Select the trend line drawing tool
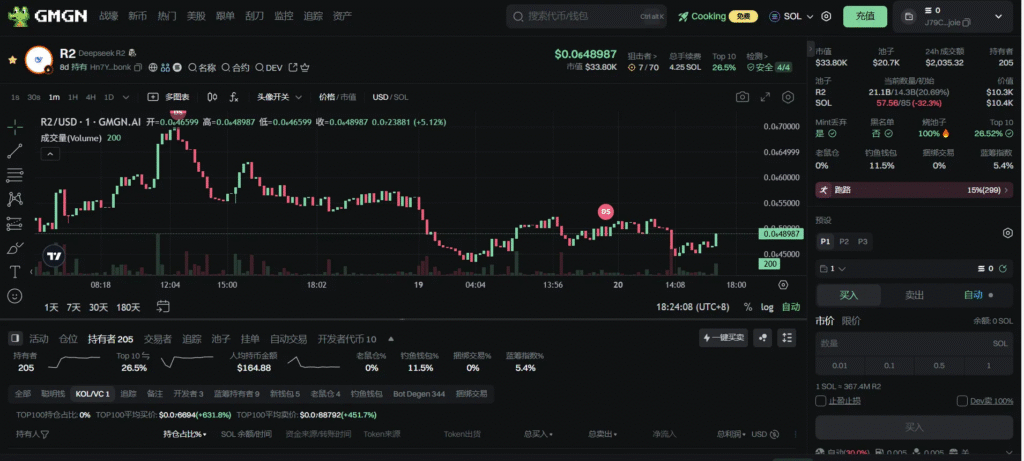Image resolution: width=1024 pixels, height=461 pixels. point(15,151)
